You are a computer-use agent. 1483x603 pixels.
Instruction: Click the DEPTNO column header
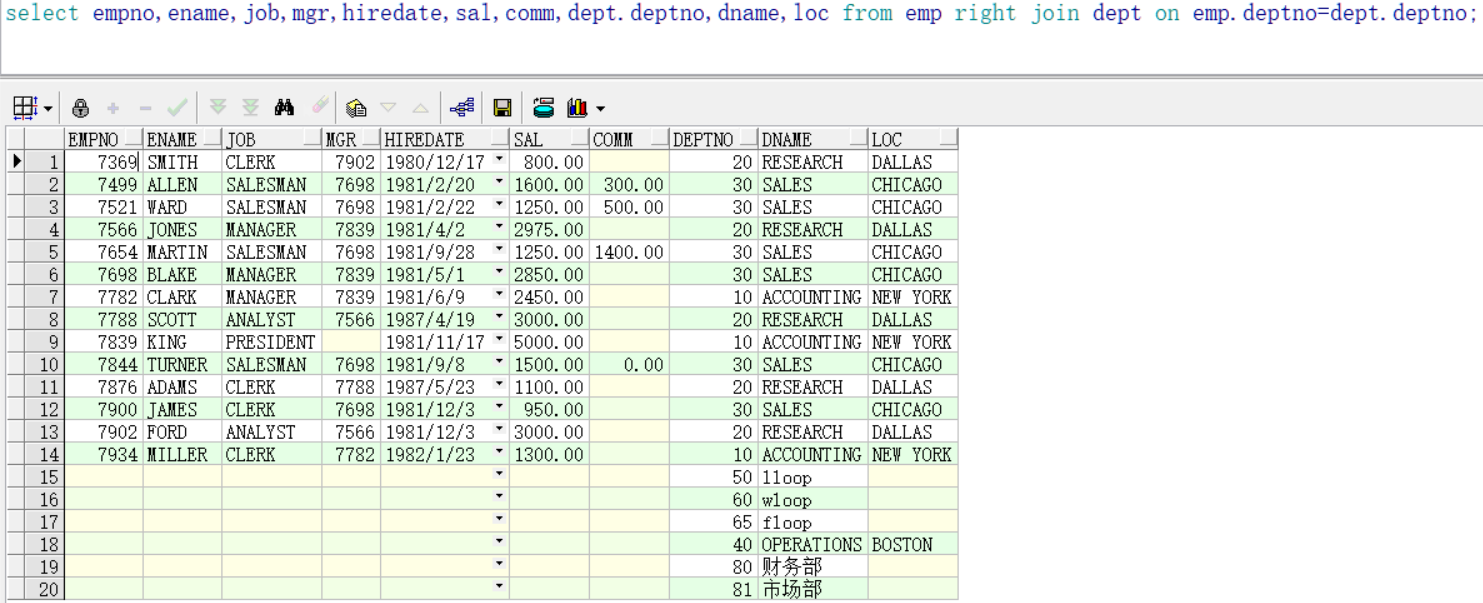(713, 140)
